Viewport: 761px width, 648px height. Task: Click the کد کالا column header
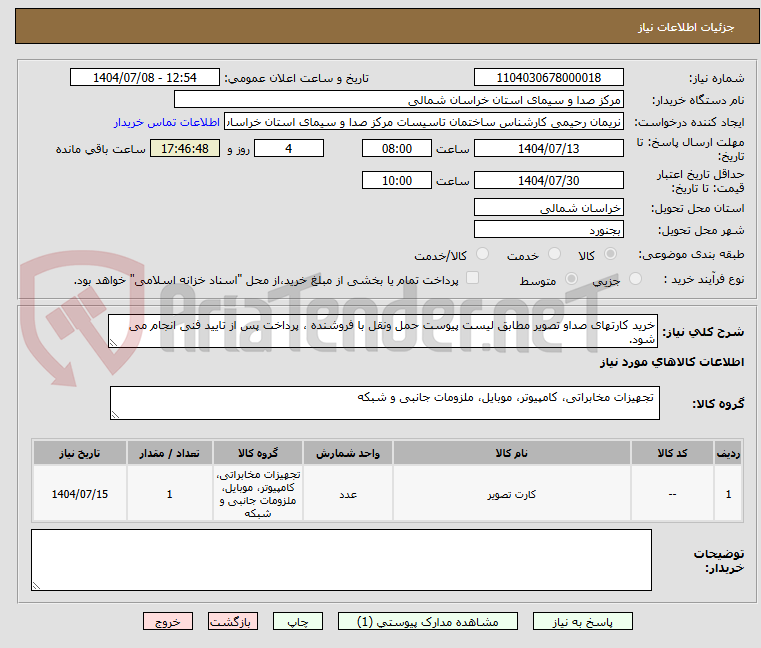point(672,453)
